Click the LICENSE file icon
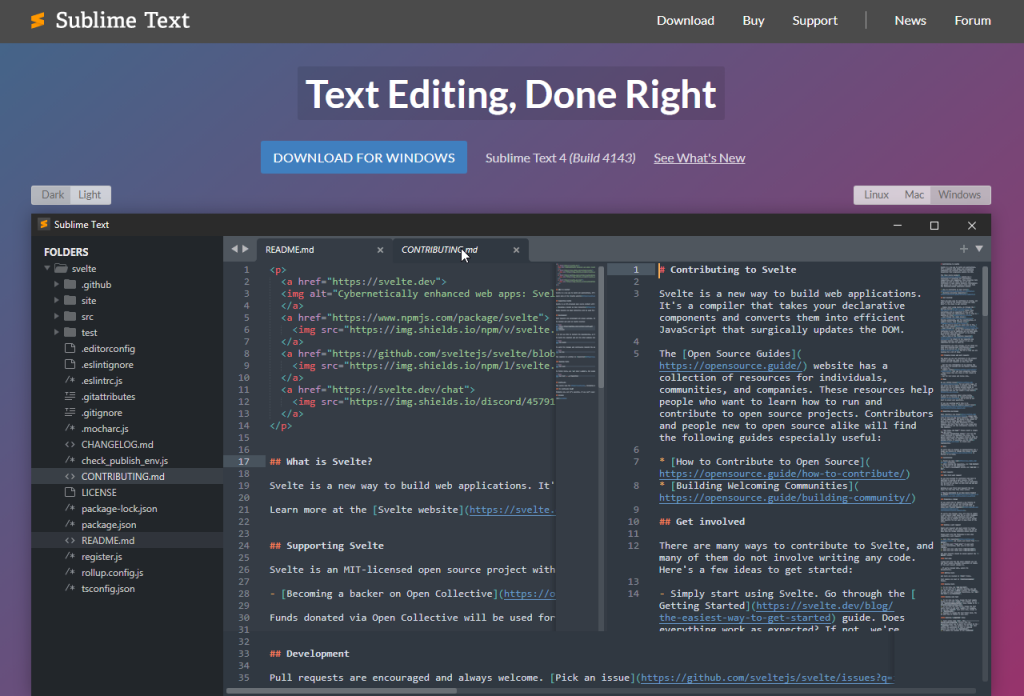The image size is (1024, 696). 70,492
